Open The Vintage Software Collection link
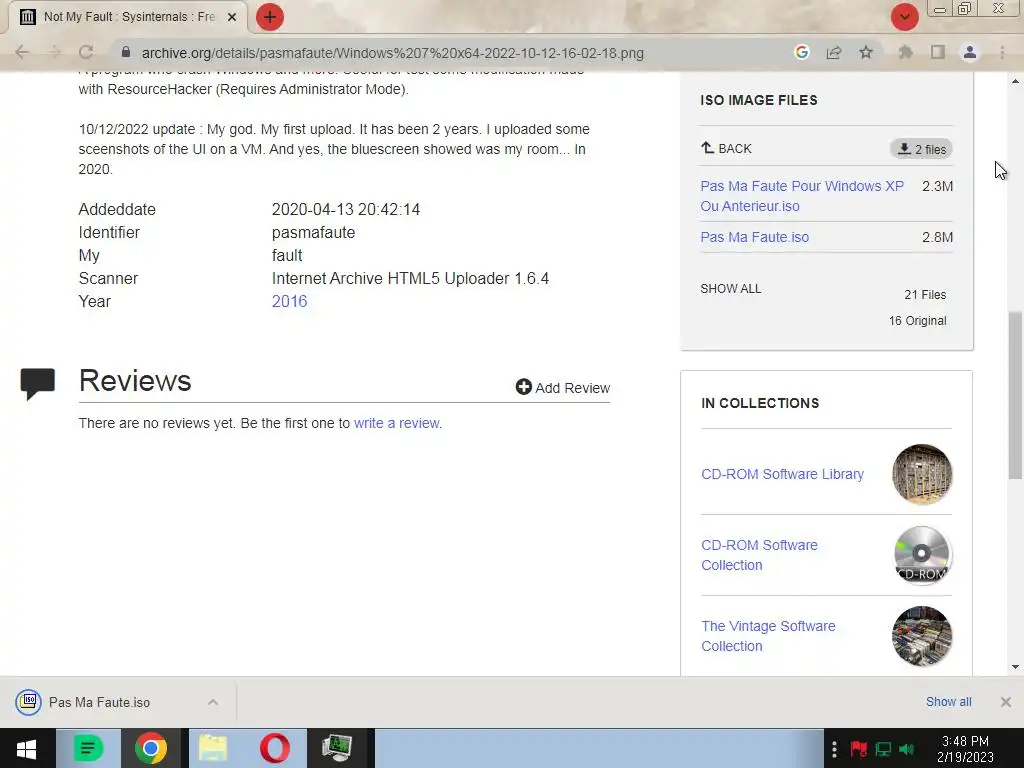This screenshot has height=768, width=1024. pos(768,636)
